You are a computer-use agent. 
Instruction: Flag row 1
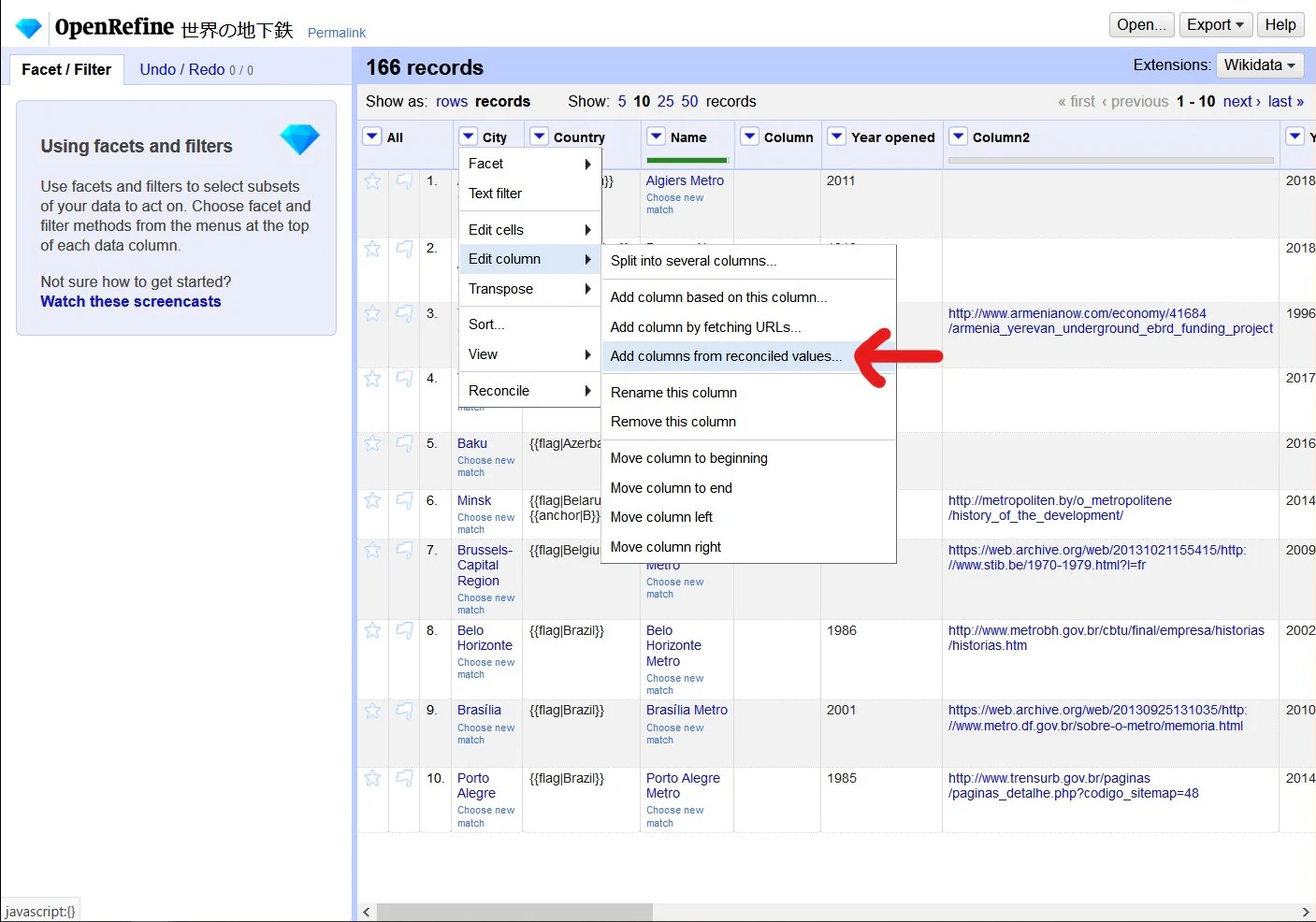(x=404, y=181)
